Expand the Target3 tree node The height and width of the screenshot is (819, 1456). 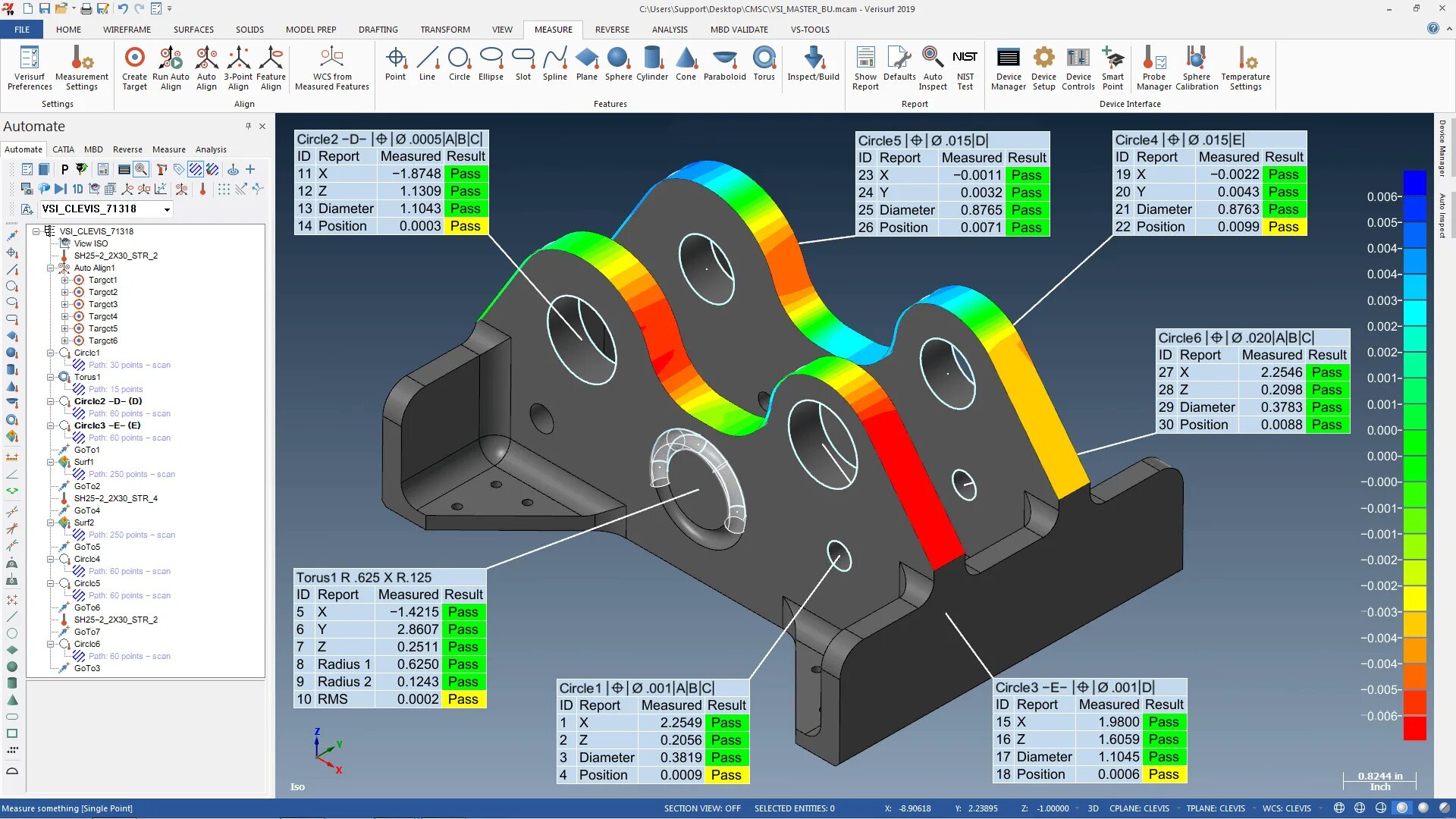click(x=64, y=304)
